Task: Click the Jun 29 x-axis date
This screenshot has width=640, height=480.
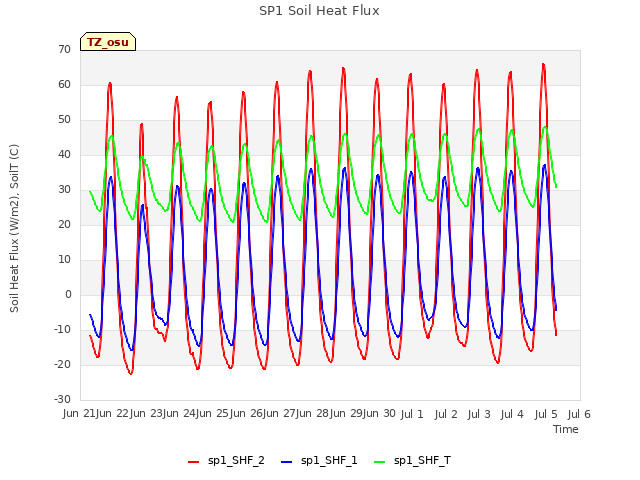Action: point(346,414)
